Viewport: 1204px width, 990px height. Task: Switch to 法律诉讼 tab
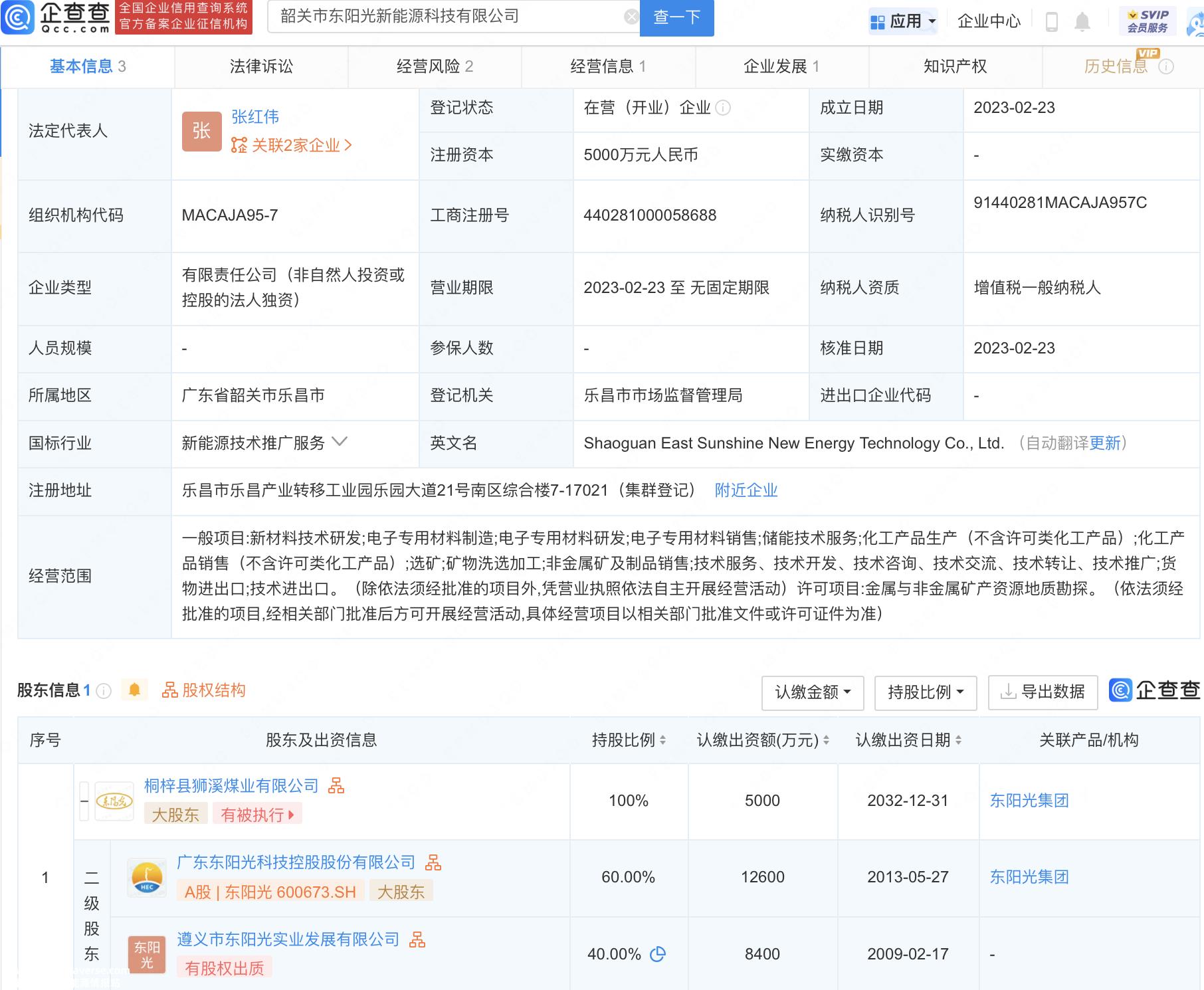[x=261, y=66]
